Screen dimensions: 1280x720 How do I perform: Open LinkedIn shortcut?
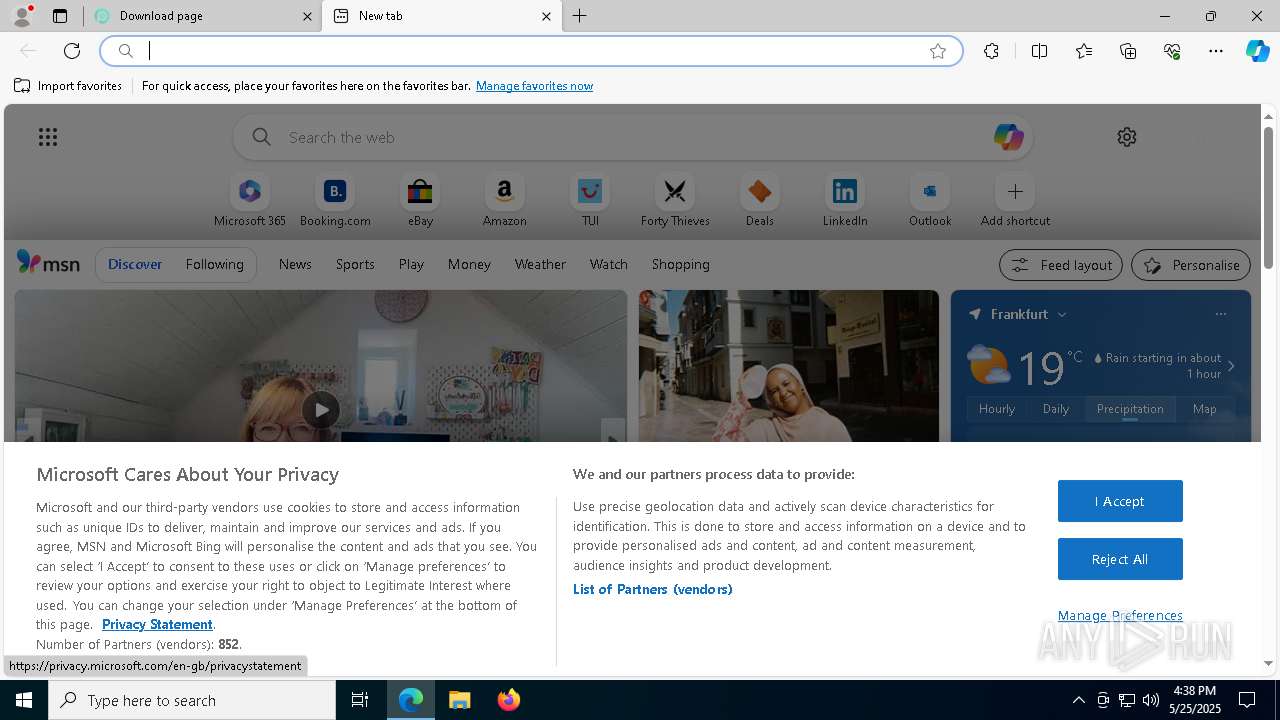pyautogui.click(x=845, y=202)
